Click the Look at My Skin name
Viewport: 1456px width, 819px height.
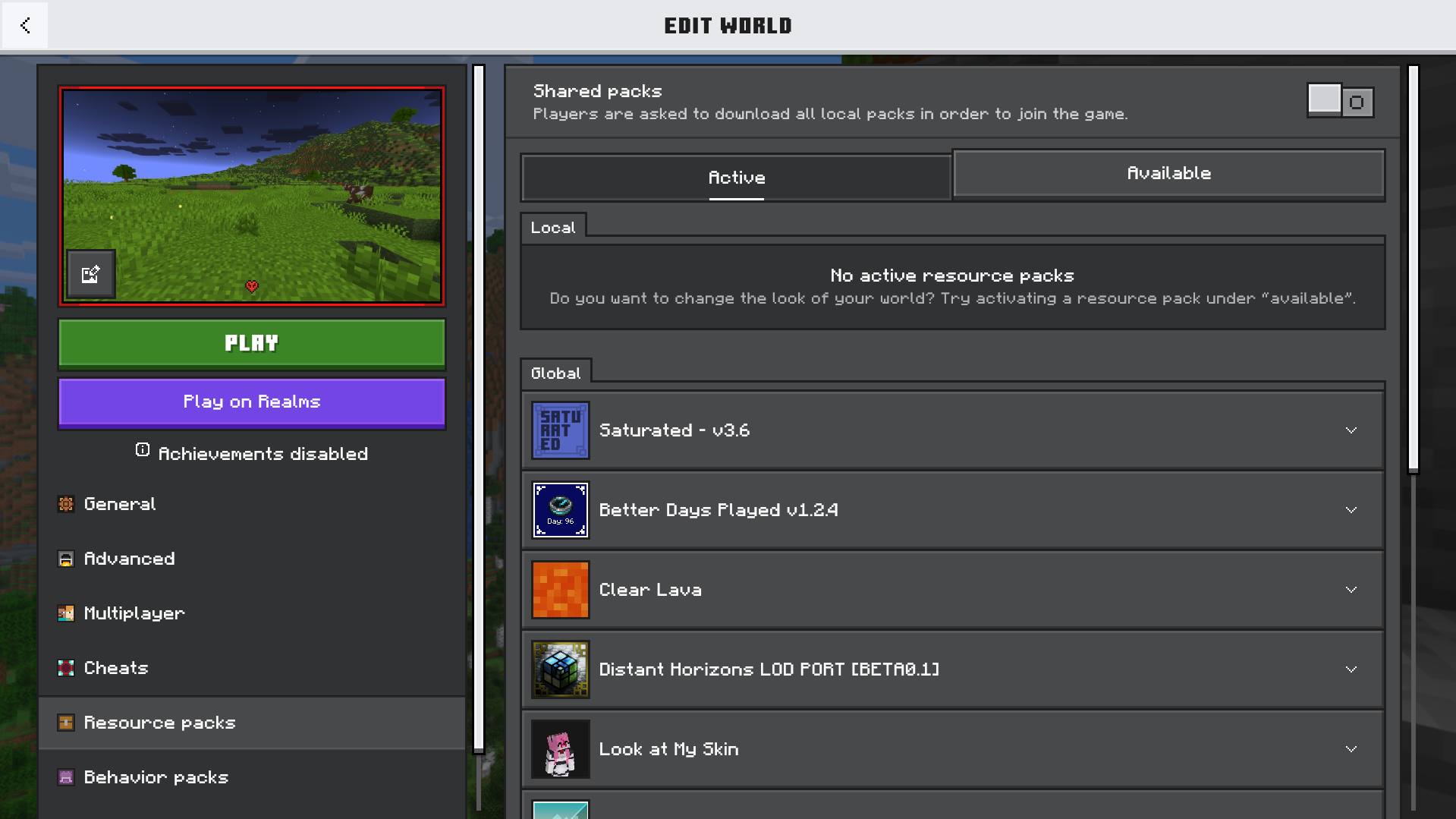(668, 749)
